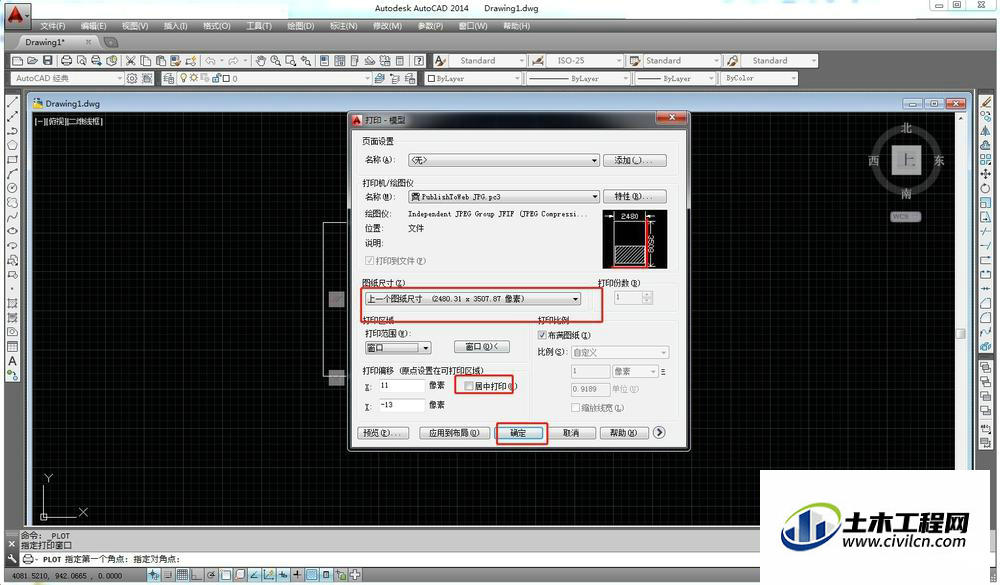
Task: Open the 绘图(D) menu
Action: [300, 26]
